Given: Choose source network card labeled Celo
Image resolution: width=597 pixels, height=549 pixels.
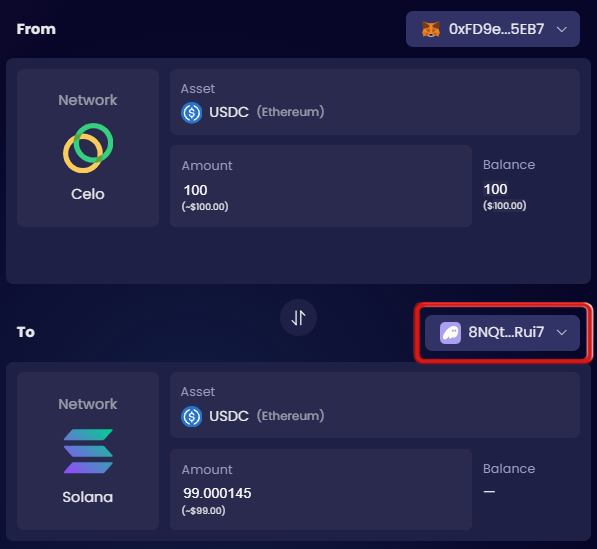Looking at the screenshot, I should point(88,148).
